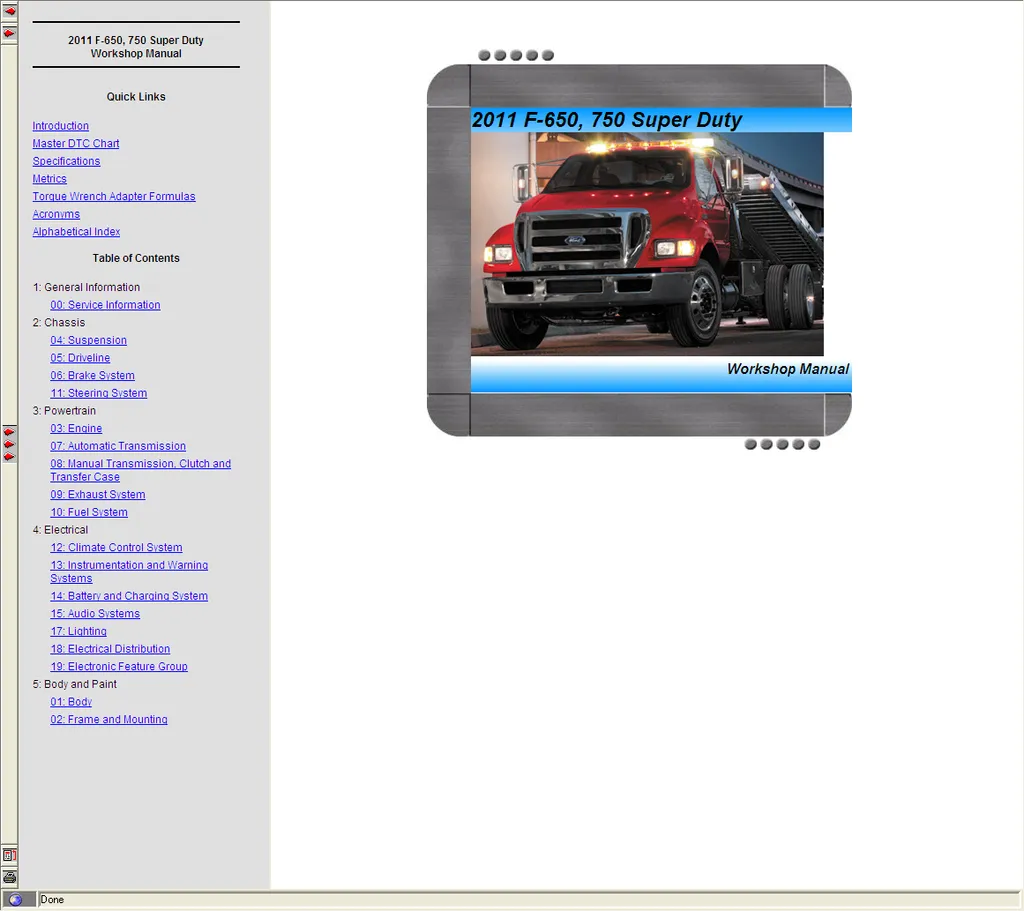Click the 'Done' status bar text
This screenshot has height=911, width=1024.
point(52,899)
